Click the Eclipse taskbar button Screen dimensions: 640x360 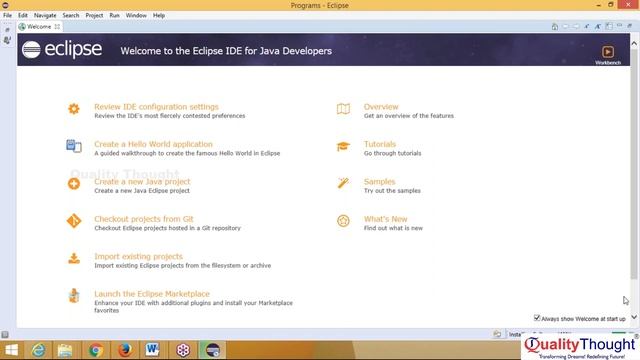coord(213,350)
